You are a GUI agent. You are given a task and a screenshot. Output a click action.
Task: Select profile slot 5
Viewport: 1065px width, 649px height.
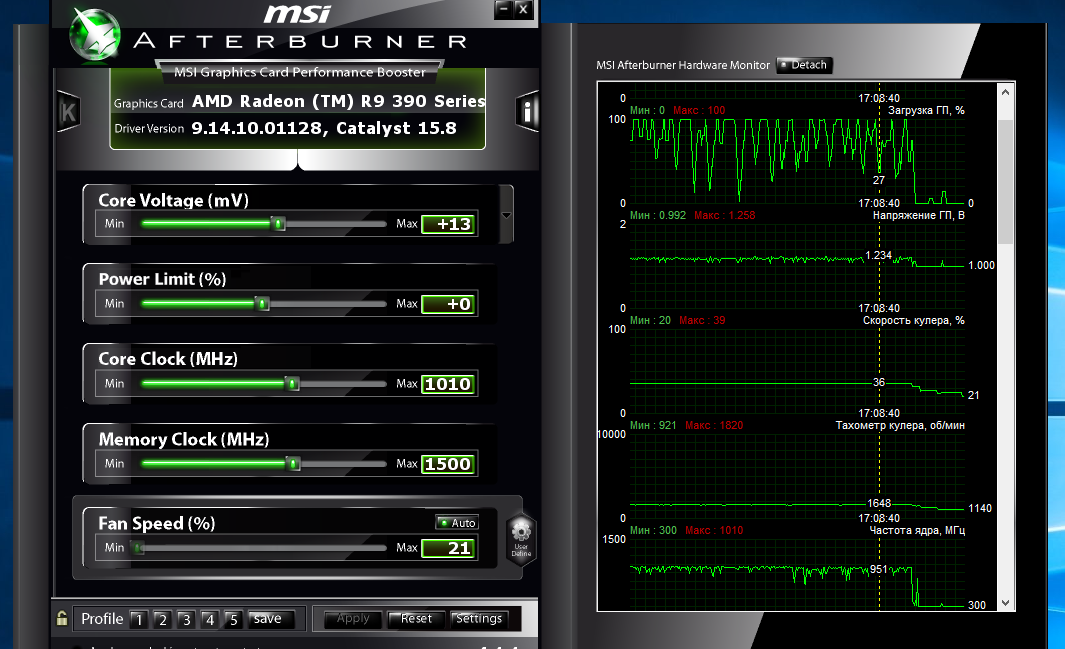click(x=234, y=619)
